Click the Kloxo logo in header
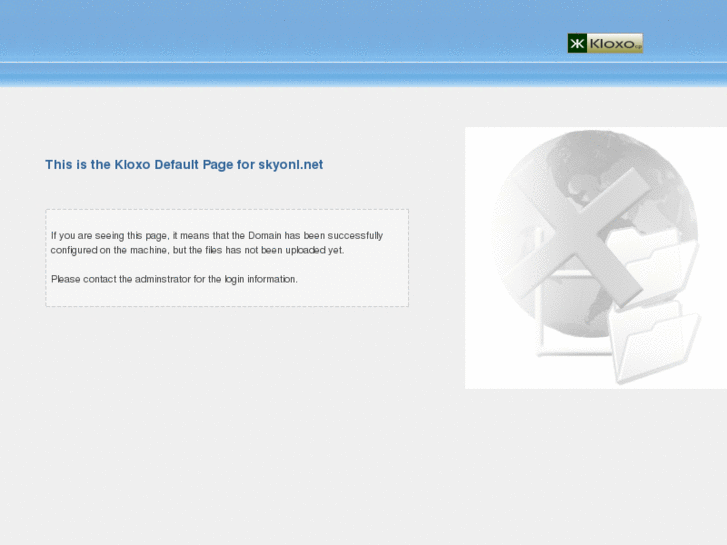Screen dimensions: 727x545 pos(605,43)
